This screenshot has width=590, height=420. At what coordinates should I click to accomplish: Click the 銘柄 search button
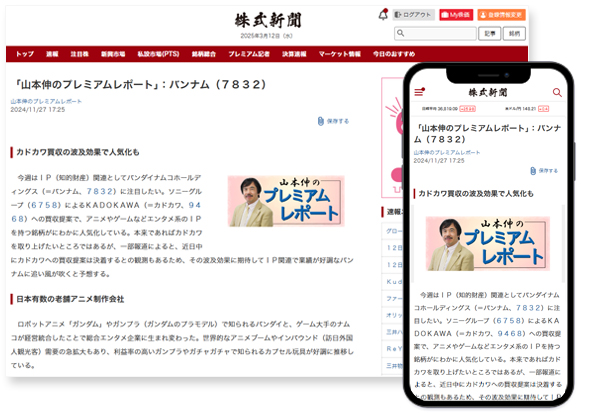(514, 33)
